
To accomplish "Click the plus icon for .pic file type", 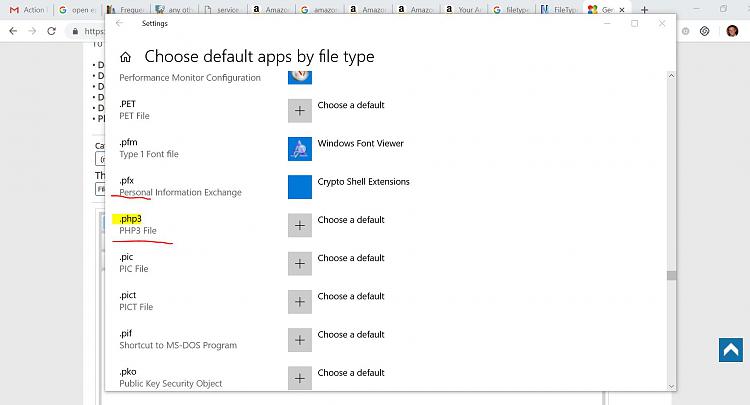I will (300, 264).
